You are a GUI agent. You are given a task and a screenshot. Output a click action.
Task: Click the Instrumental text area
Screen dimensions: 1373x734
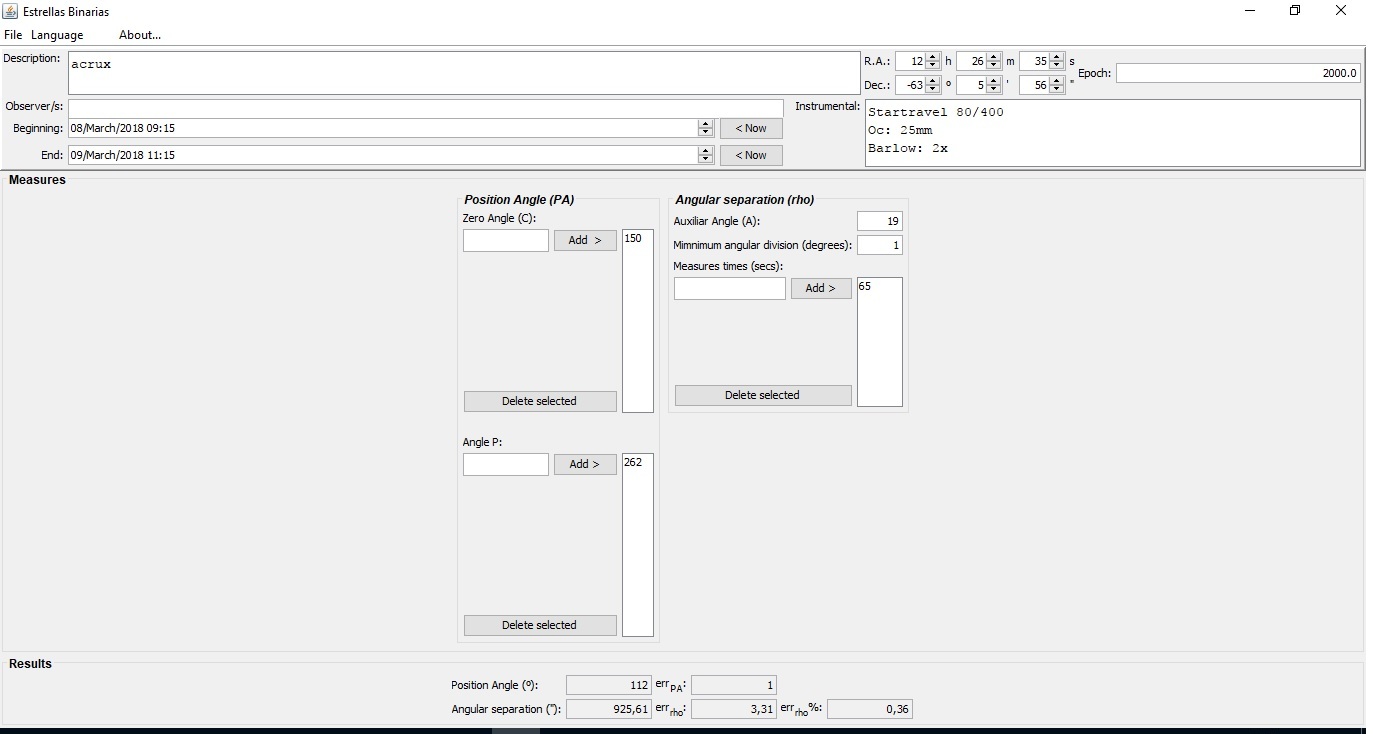(x=1113, y=133)
